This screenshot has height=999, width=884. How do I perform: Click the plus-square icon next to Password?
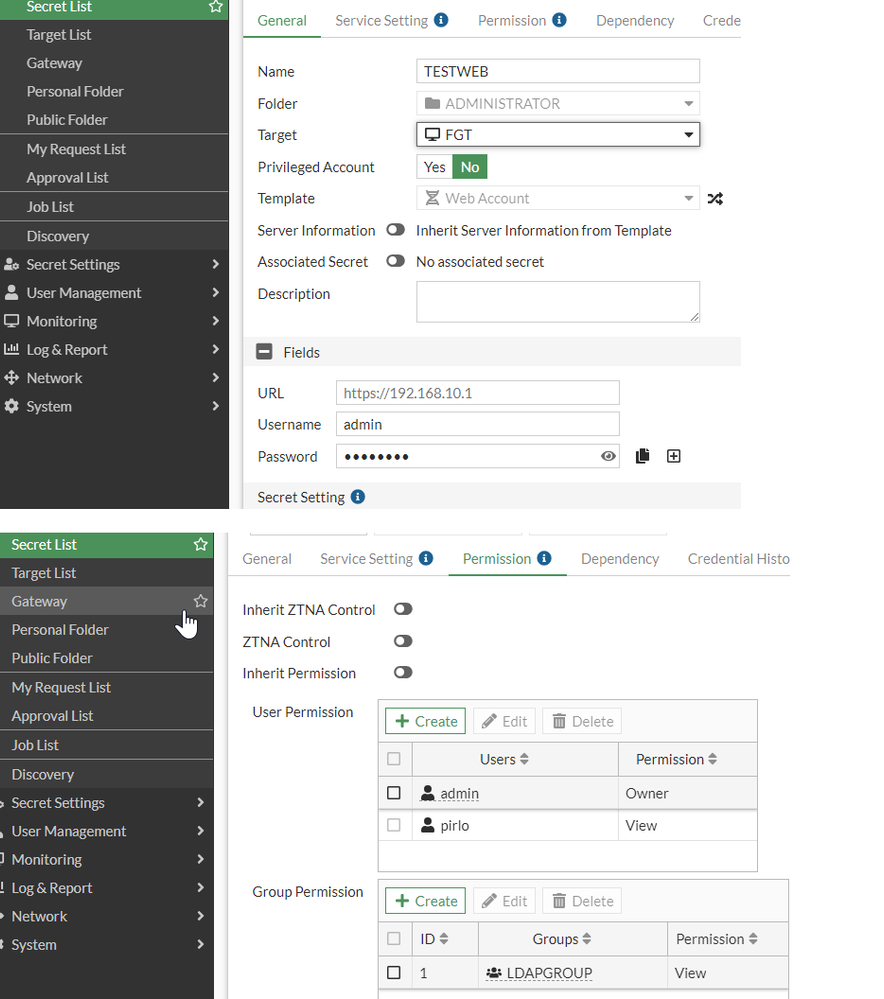tap(674, 456)
